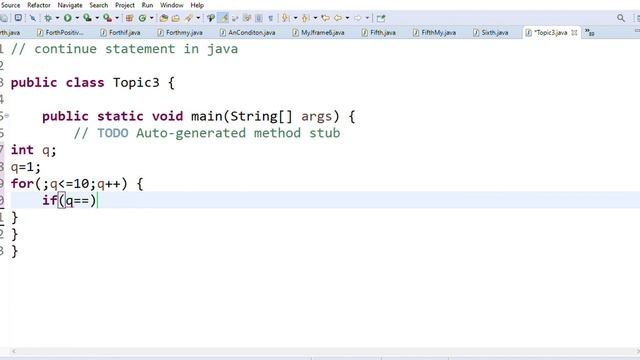Image resolution: width=640 pixels, height=360 pixels.
Task: Open the Coverage dropdown arrow
Action: coord(97,18)
